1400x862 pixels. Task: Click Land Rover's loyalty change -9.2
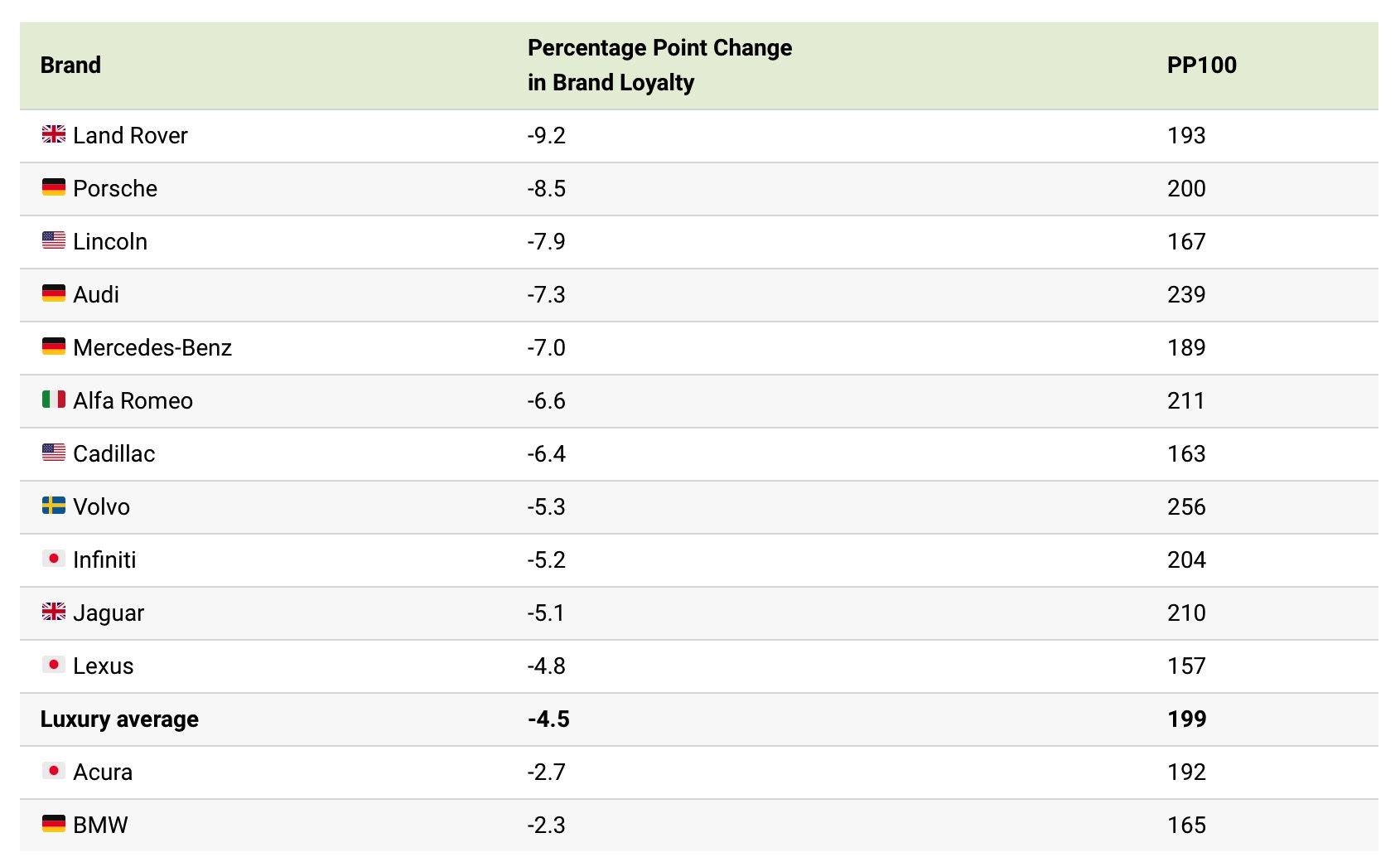point(547,135)
